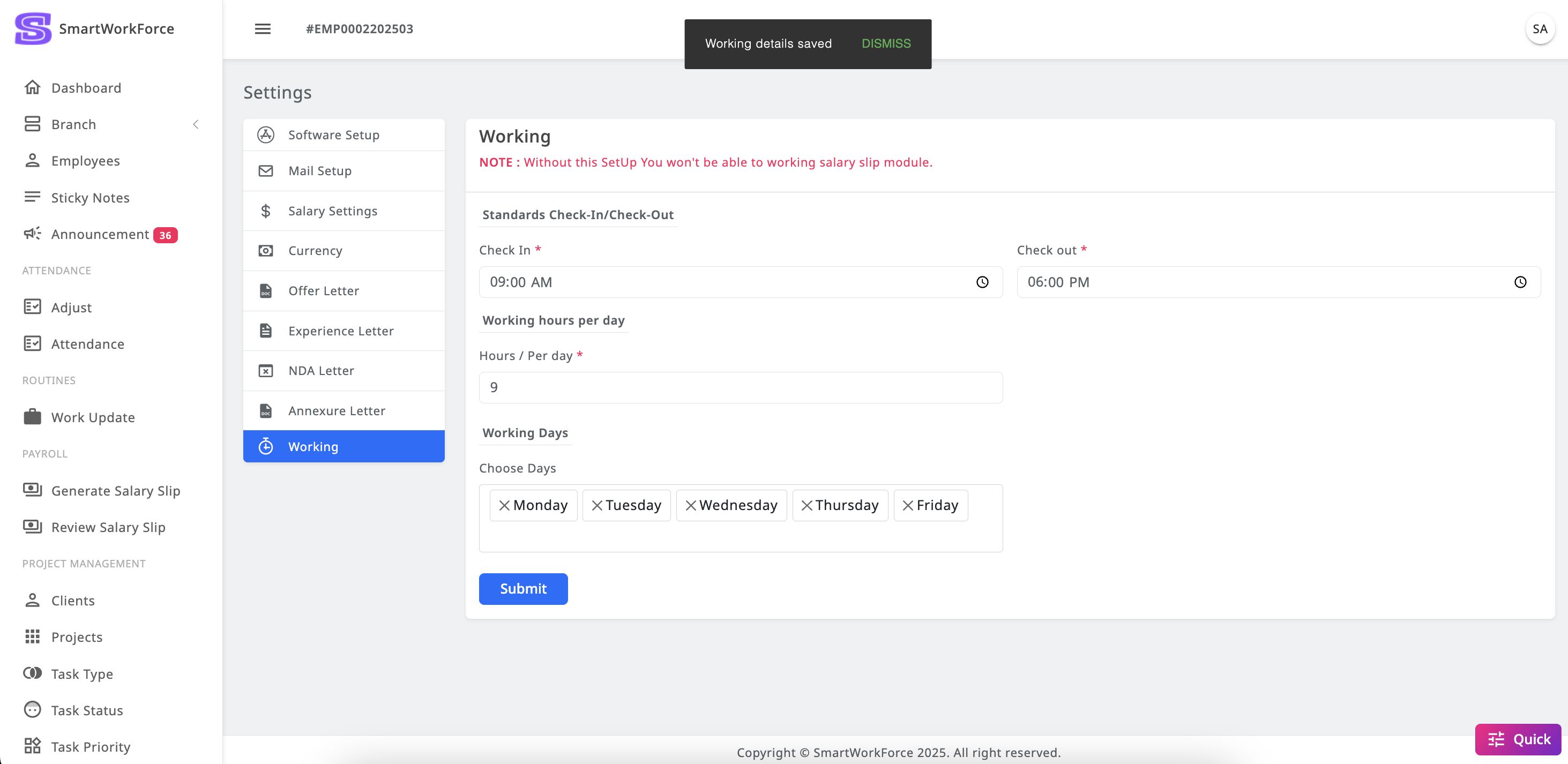Viewport: 1568px width, 764px height.
Task: Click the Submit button
Action: (523, 589)
